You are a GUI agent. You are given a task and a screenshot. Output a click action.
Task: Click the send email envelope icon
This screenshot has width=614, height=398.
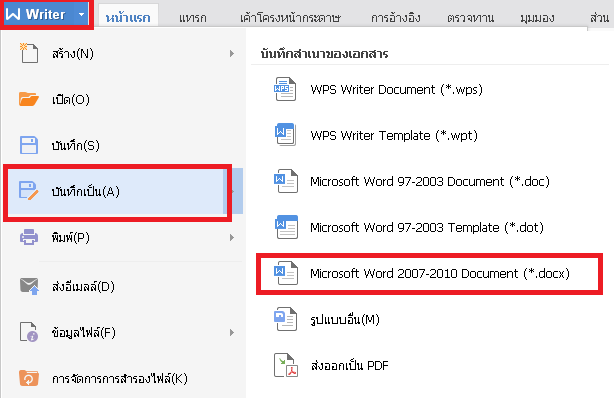tap(29, 286)
